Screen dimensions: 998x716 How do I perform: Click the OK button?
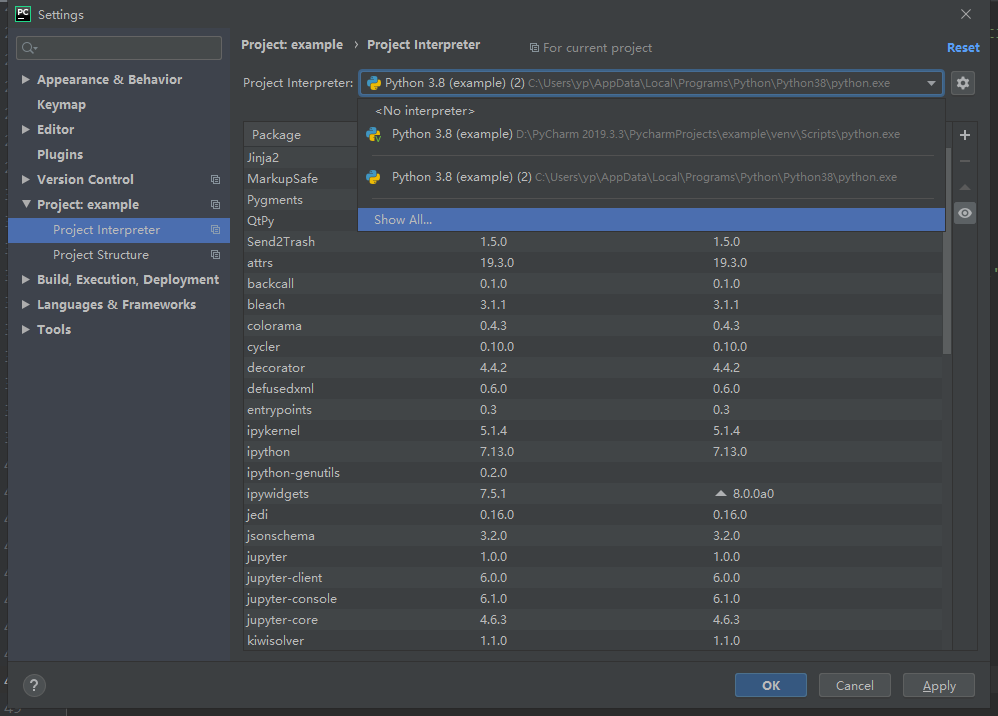pyautogui.click(x=770, y=685)
